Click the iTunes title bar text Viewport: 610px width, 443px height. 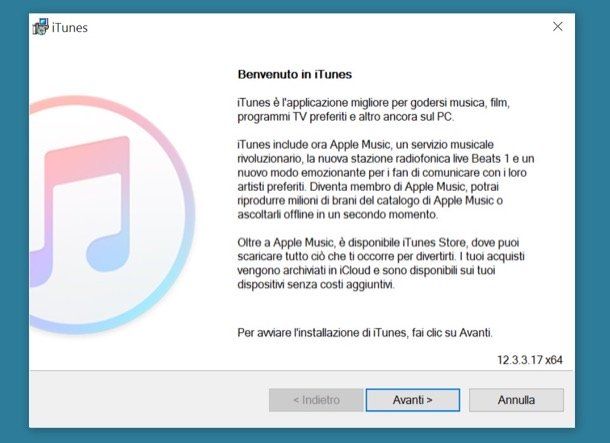(x=70, y=28)
